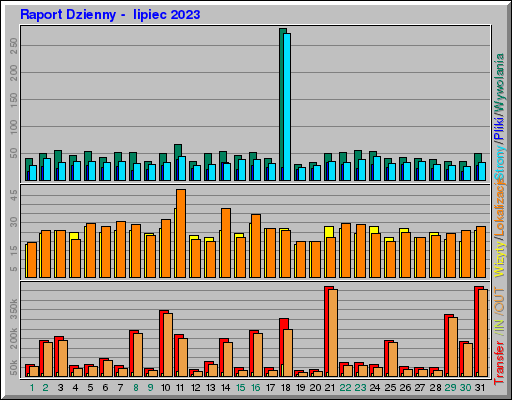This screenshot has width=512, height=400.
Task: Select day '2' on the x-axis
Action: [x=45, y=388]
